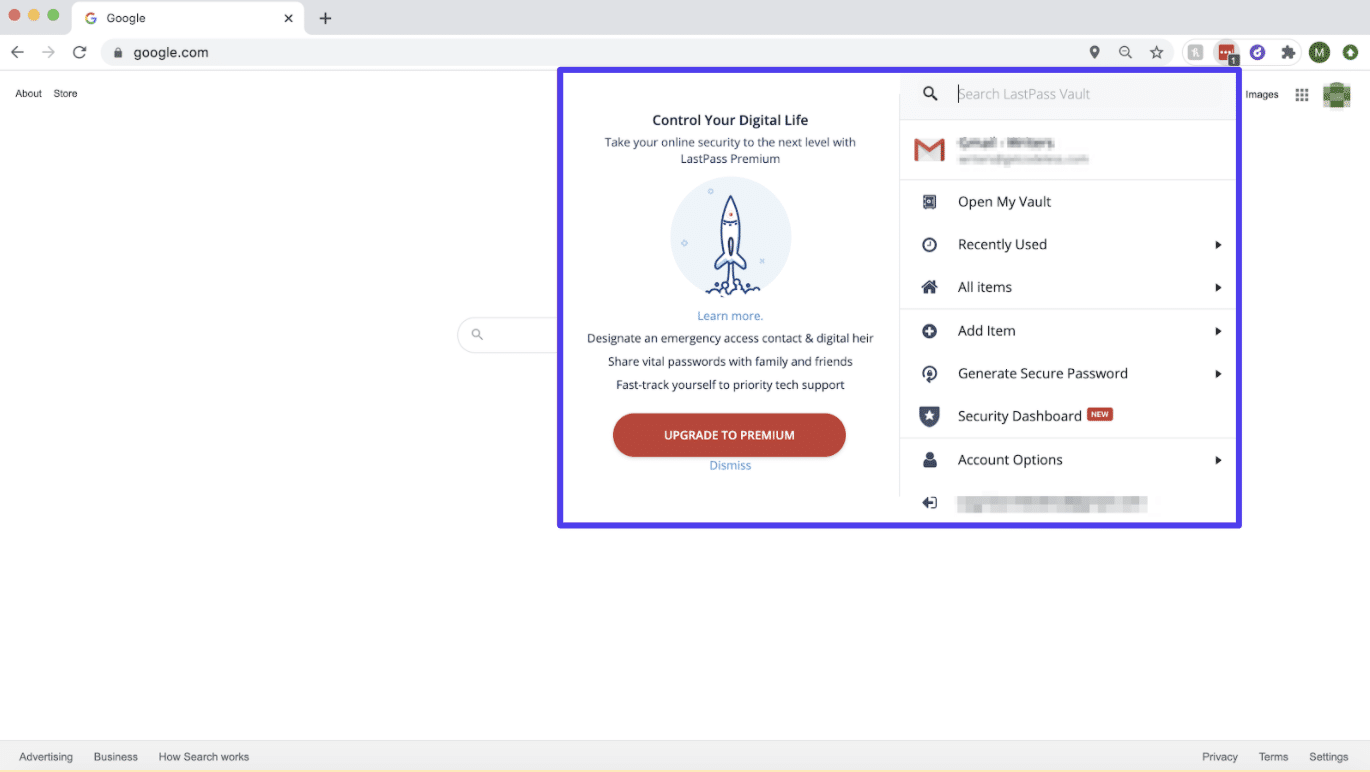Click the clock icon for Recently Used
The image size is (1370, 772).
tap(929, 244)
